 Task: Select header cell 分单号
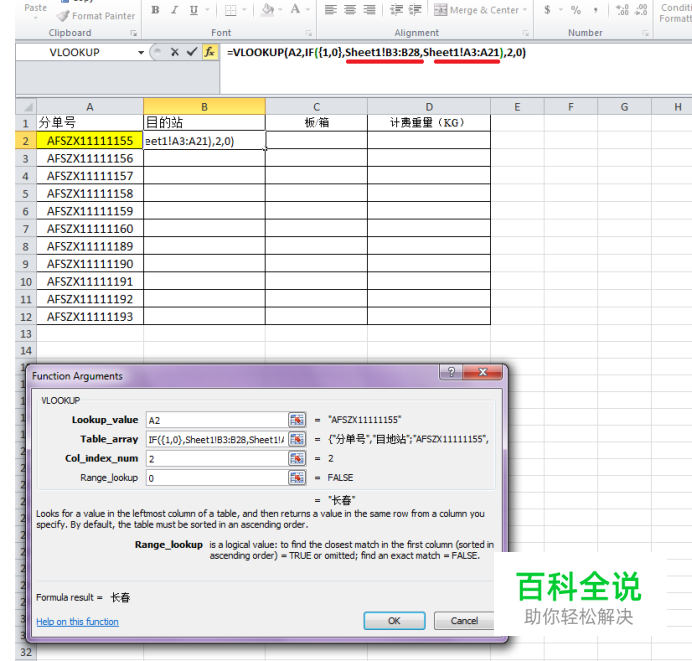[x=90, y=123]
